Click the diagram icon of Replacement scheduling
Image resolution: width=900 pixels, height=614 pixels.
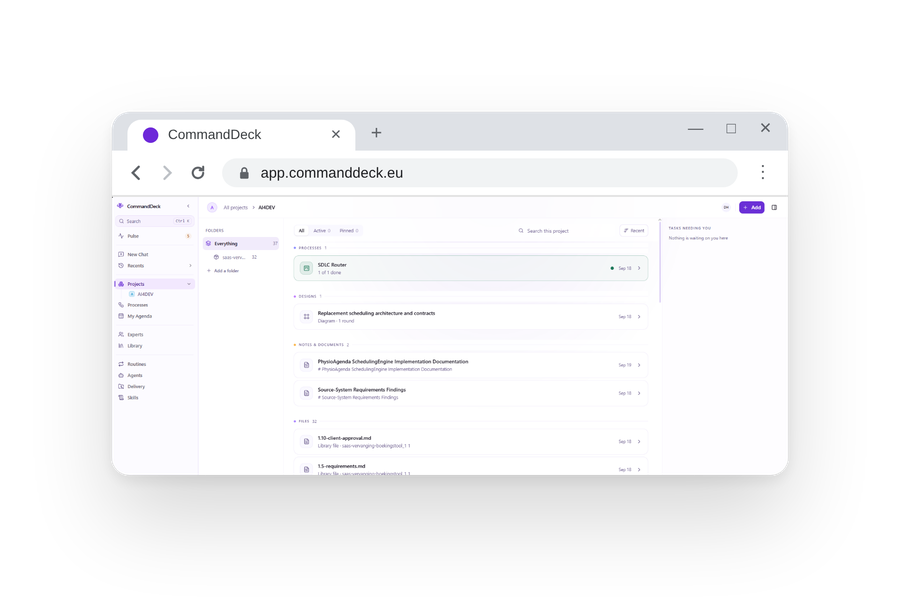click(307, 317)
